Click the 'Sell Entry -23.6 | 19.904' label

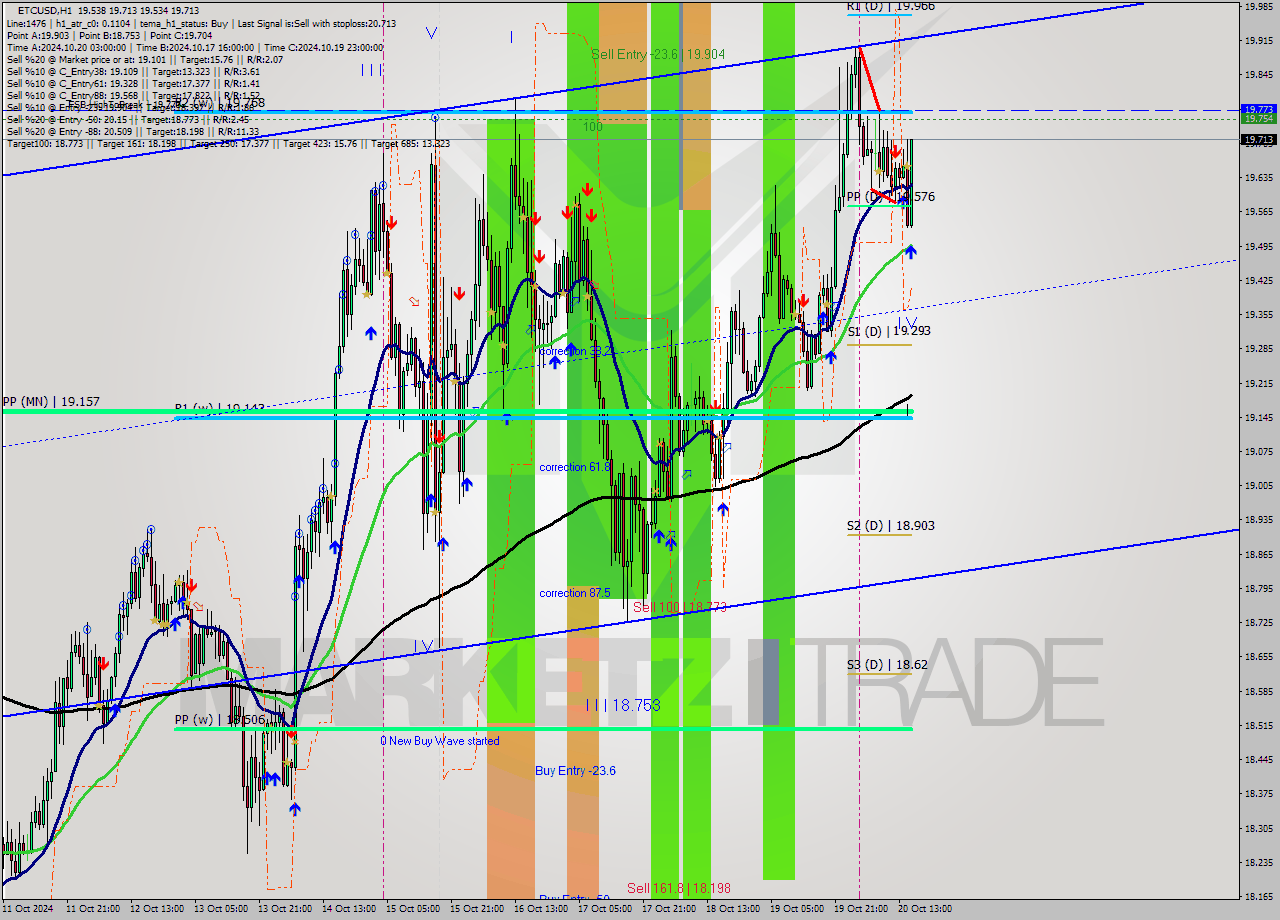point(658,54)
